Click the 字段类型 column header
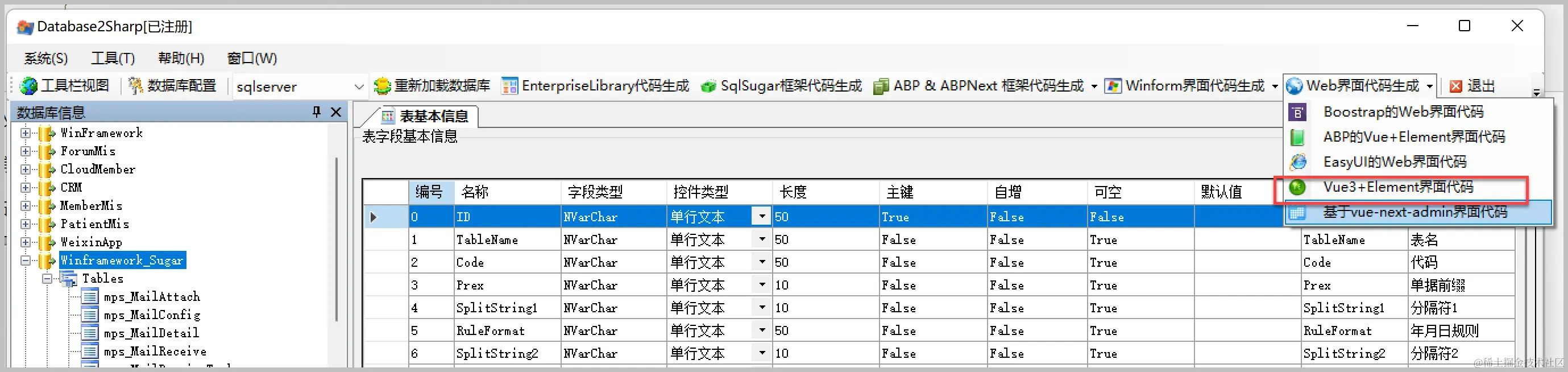 coord(613,192)
